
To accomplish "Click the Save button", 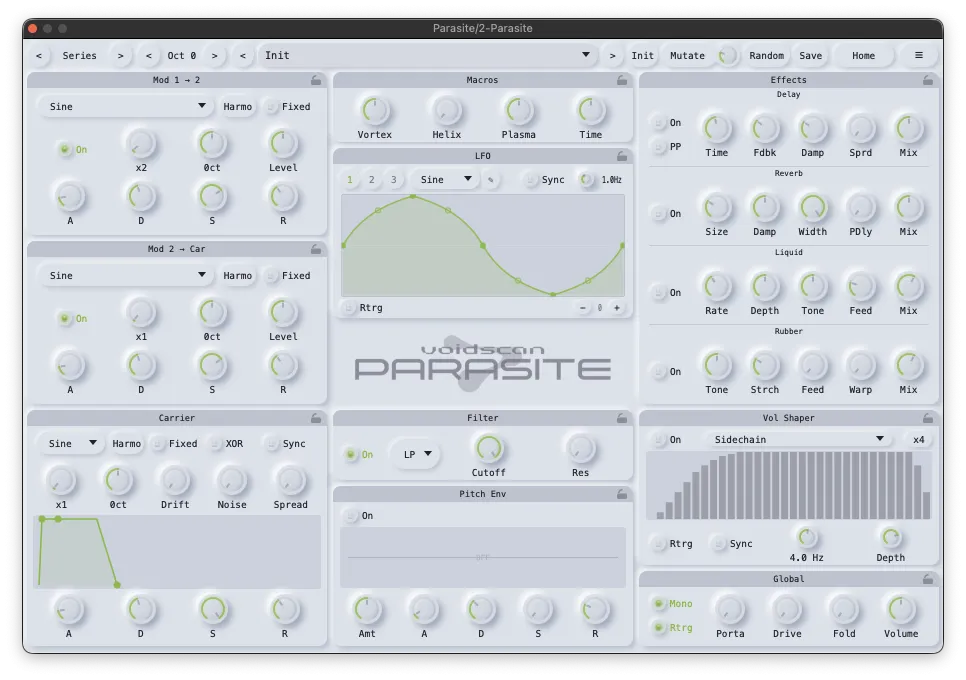I will [811, 55].
